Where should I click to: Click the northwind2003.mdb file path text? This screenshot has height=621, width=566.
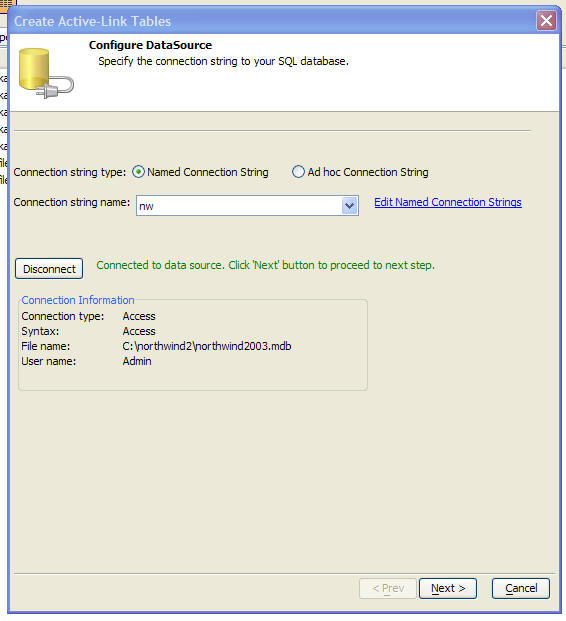click(207, 346)
